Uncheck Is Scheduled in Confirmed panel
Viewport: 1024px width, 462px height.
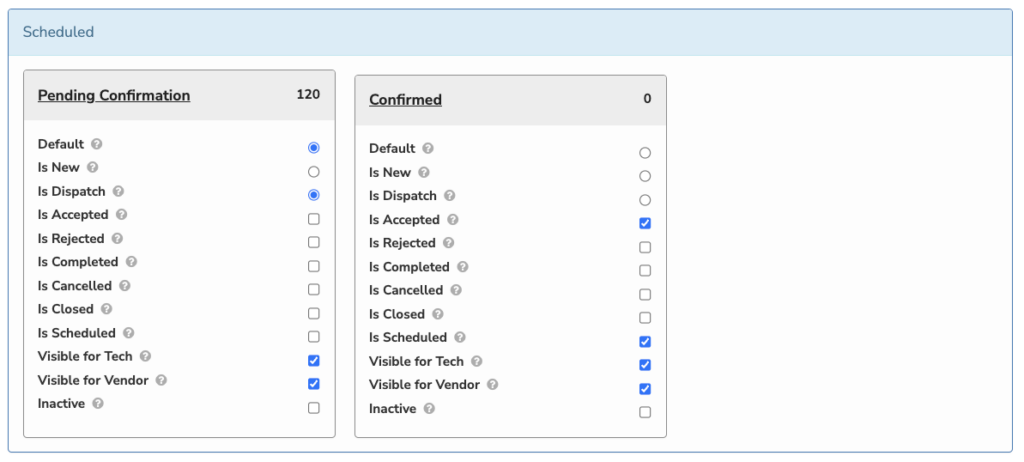[645, 342]
